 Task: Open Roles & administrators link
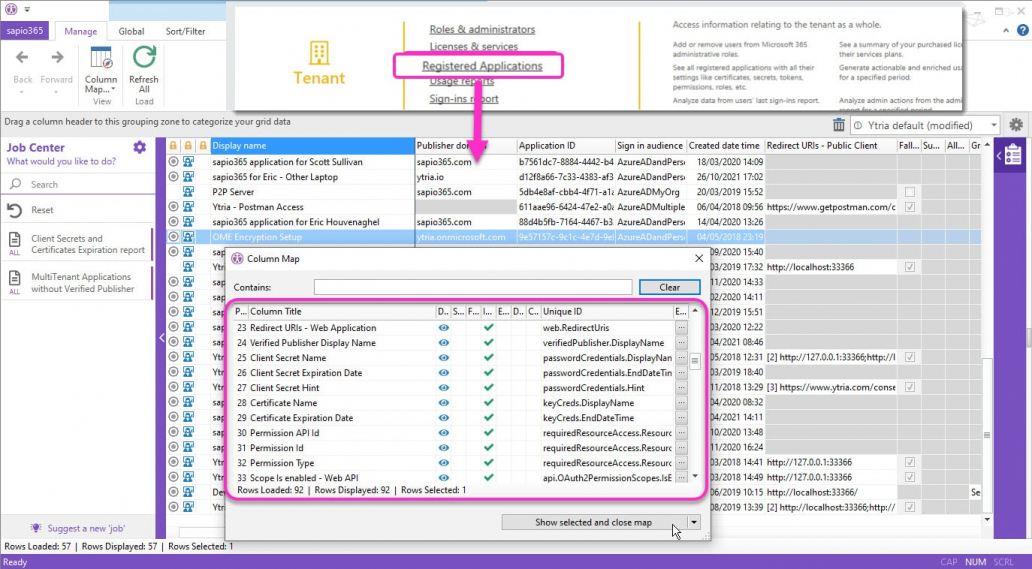pyautogui.click(x=482, y=30)
